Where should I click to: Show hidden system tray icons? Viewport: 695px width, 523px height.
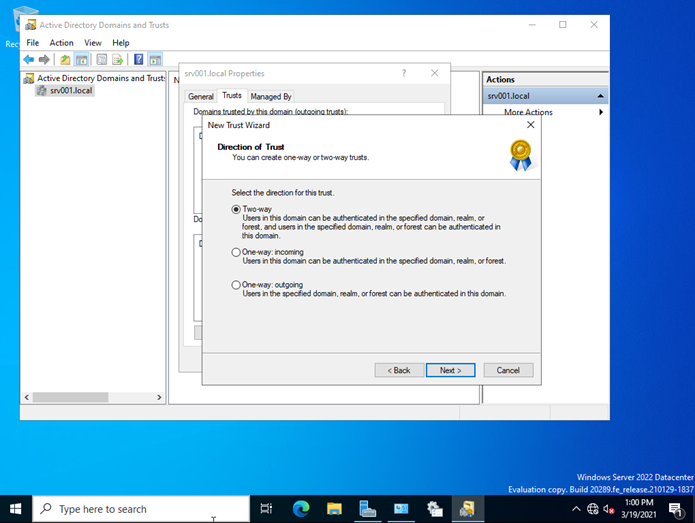click(577, 508)
